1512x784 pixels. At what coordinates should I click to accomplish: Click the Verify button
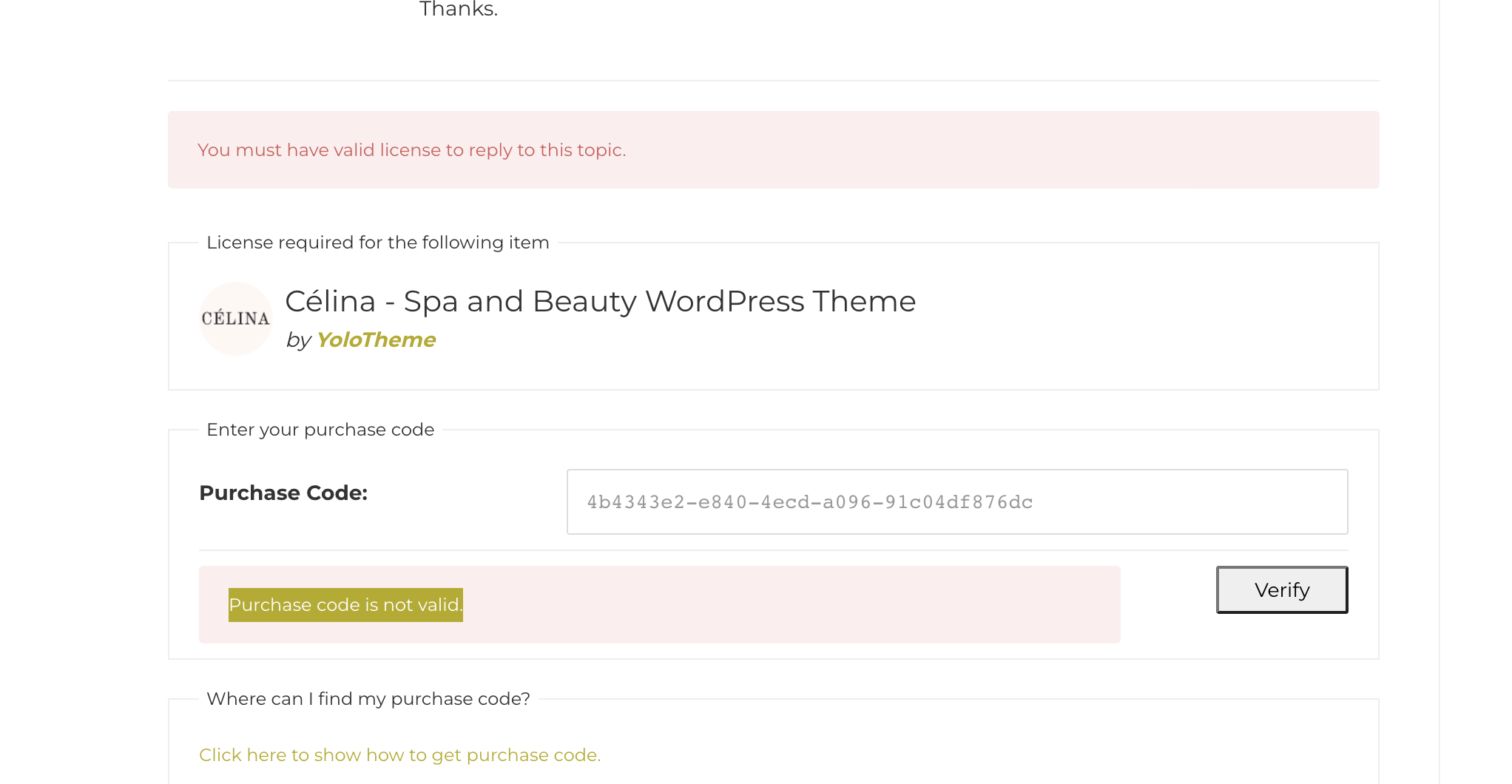[1282, 589]
